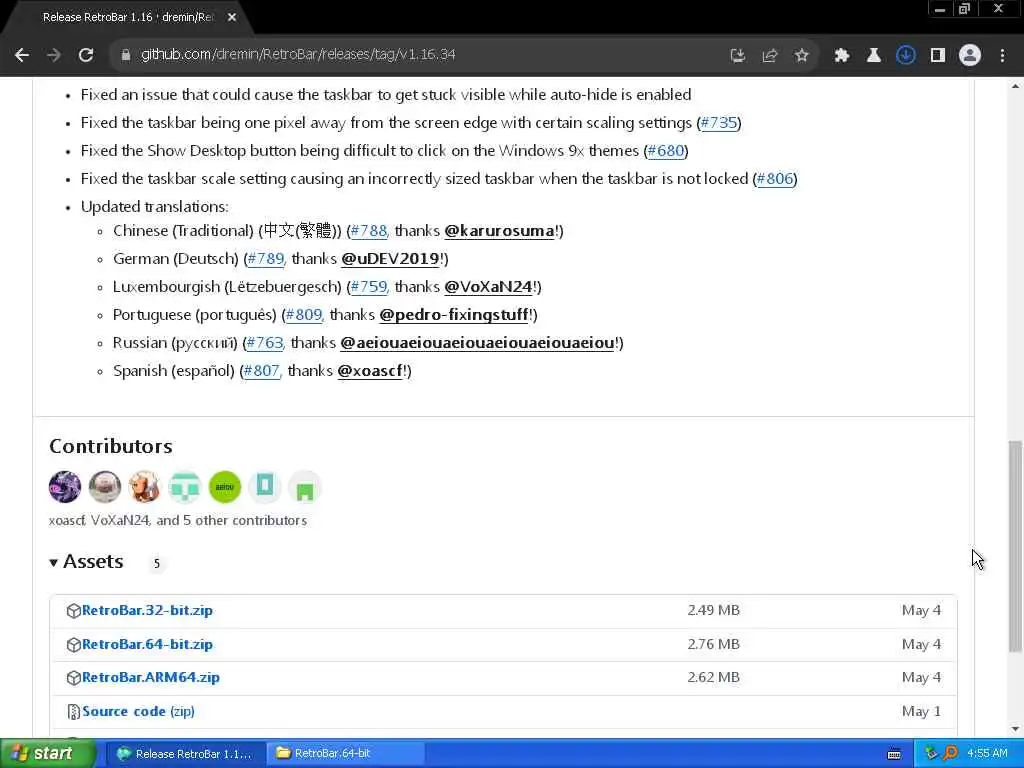Click the orange magnifier system tray icon
Image resolution: width=1024 pixels, height=768 pixels.
(950, 754)
